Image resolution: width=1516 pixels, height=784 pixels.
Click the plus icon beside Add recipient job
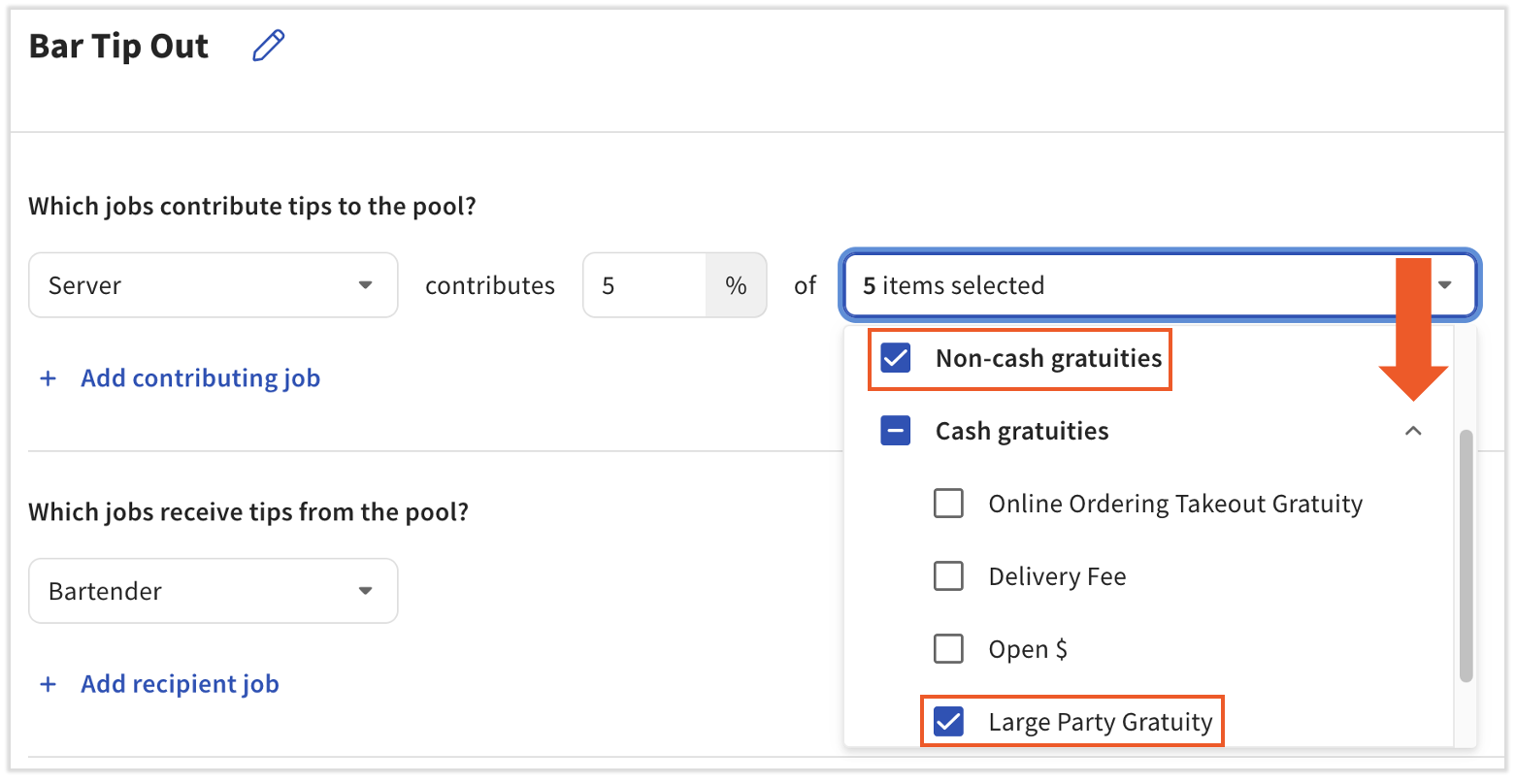pyautogui.click(x=49, y=684)
